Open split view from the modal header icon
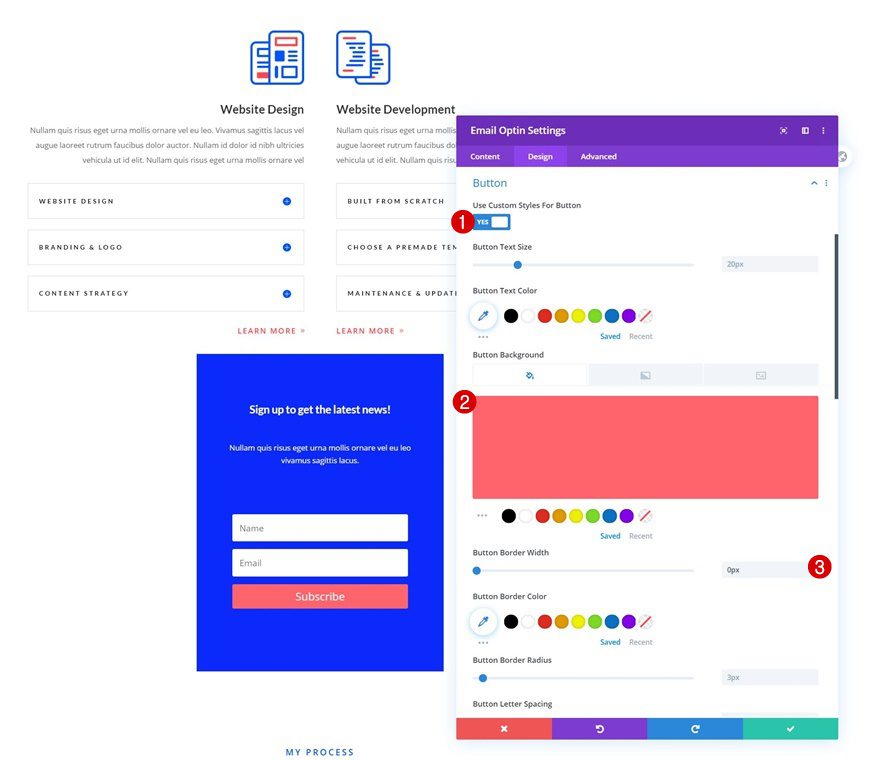 point(805,130)
